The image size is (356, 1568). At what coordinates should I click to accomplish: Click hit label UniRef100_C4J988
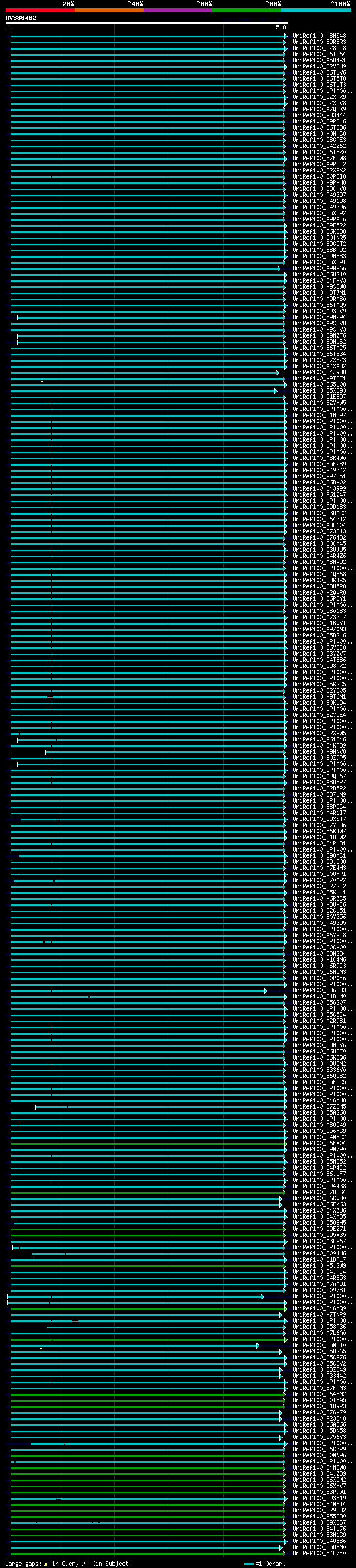pyautogui.click(x=319, y=373)
